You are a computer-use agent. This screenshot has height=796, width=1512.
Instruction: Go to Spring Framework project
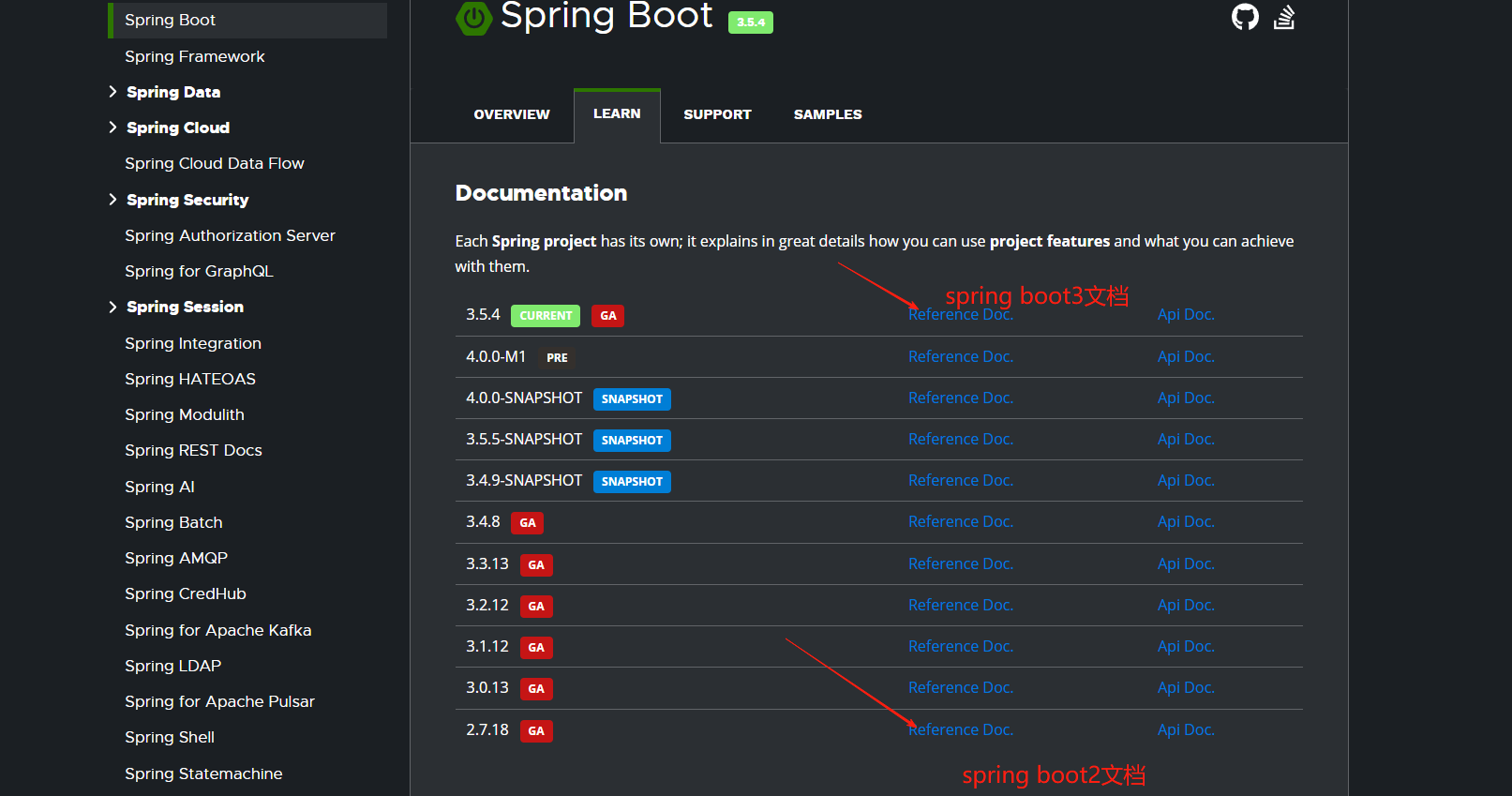click(195, 56)
